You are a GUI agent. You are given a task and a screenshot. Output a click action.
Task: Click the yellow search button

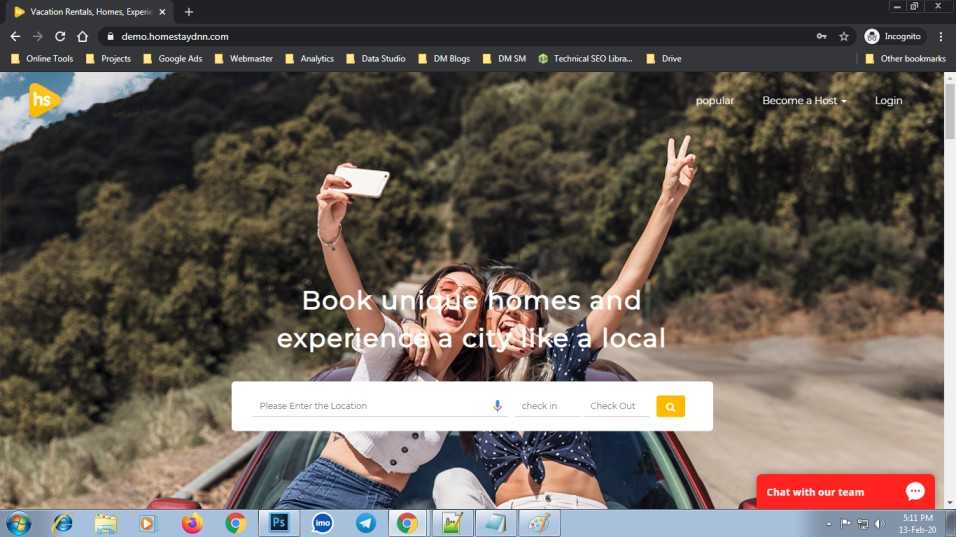(x=670, y=407)
